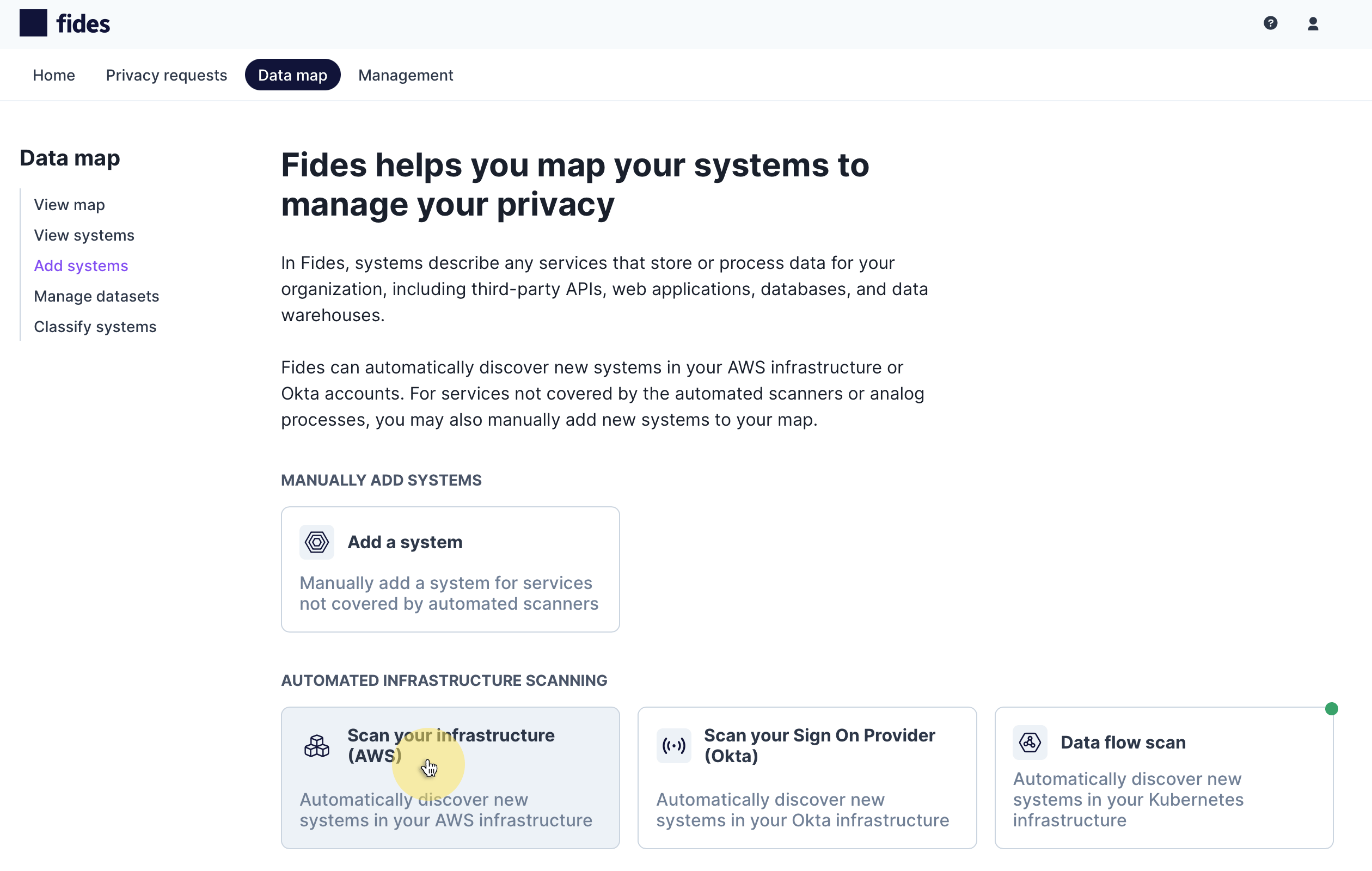Click text 'systems in your Kubernetes infrastructure'
The width and height of the screenshot is (1372, 871).
tap(1128, 809)
